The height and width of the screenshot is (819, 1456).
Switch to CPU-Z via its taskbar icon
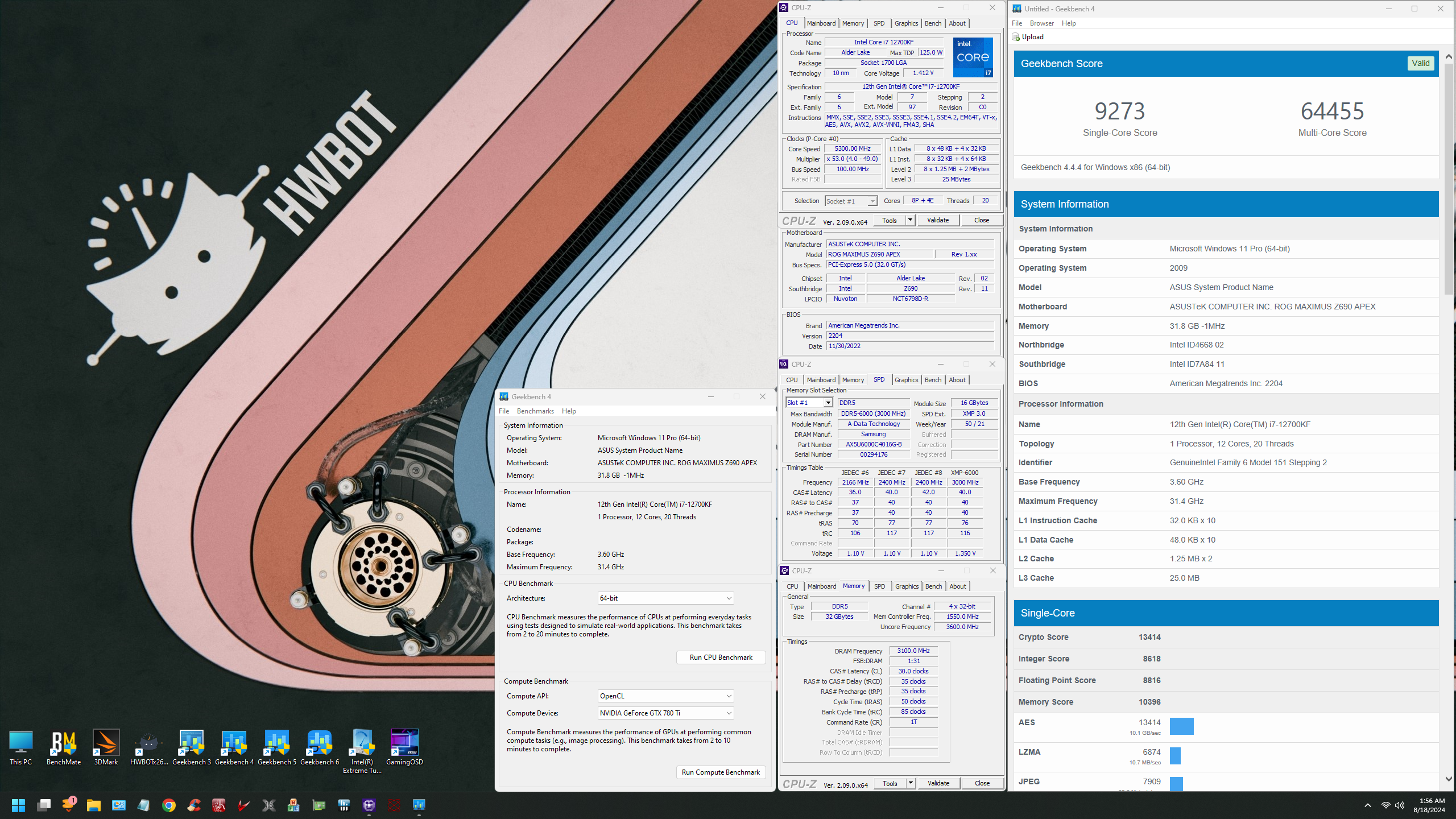[x=369, y=805]
